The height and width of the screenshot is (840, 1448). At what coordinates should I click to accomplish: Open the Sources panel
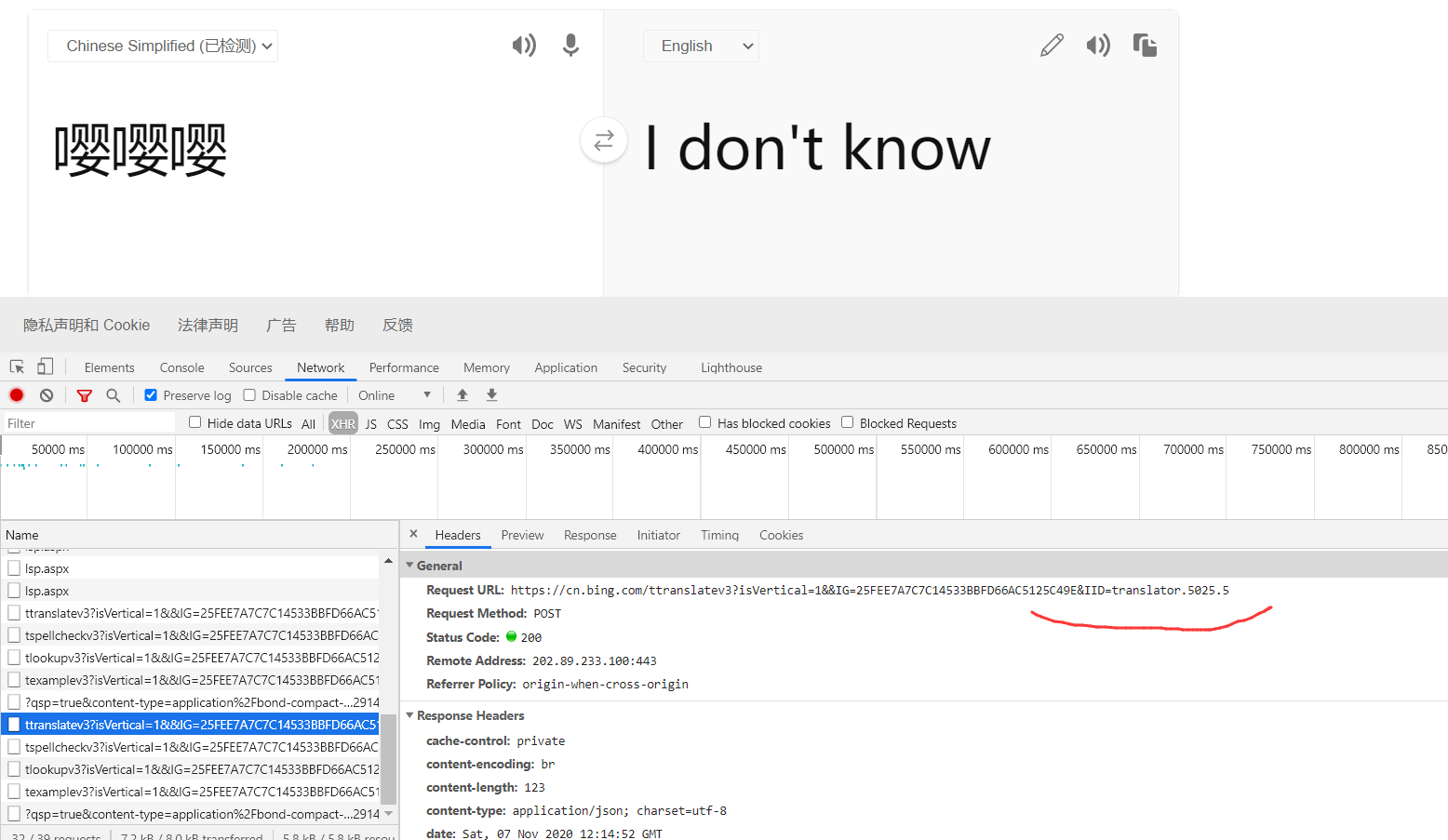tap(250, 367)
